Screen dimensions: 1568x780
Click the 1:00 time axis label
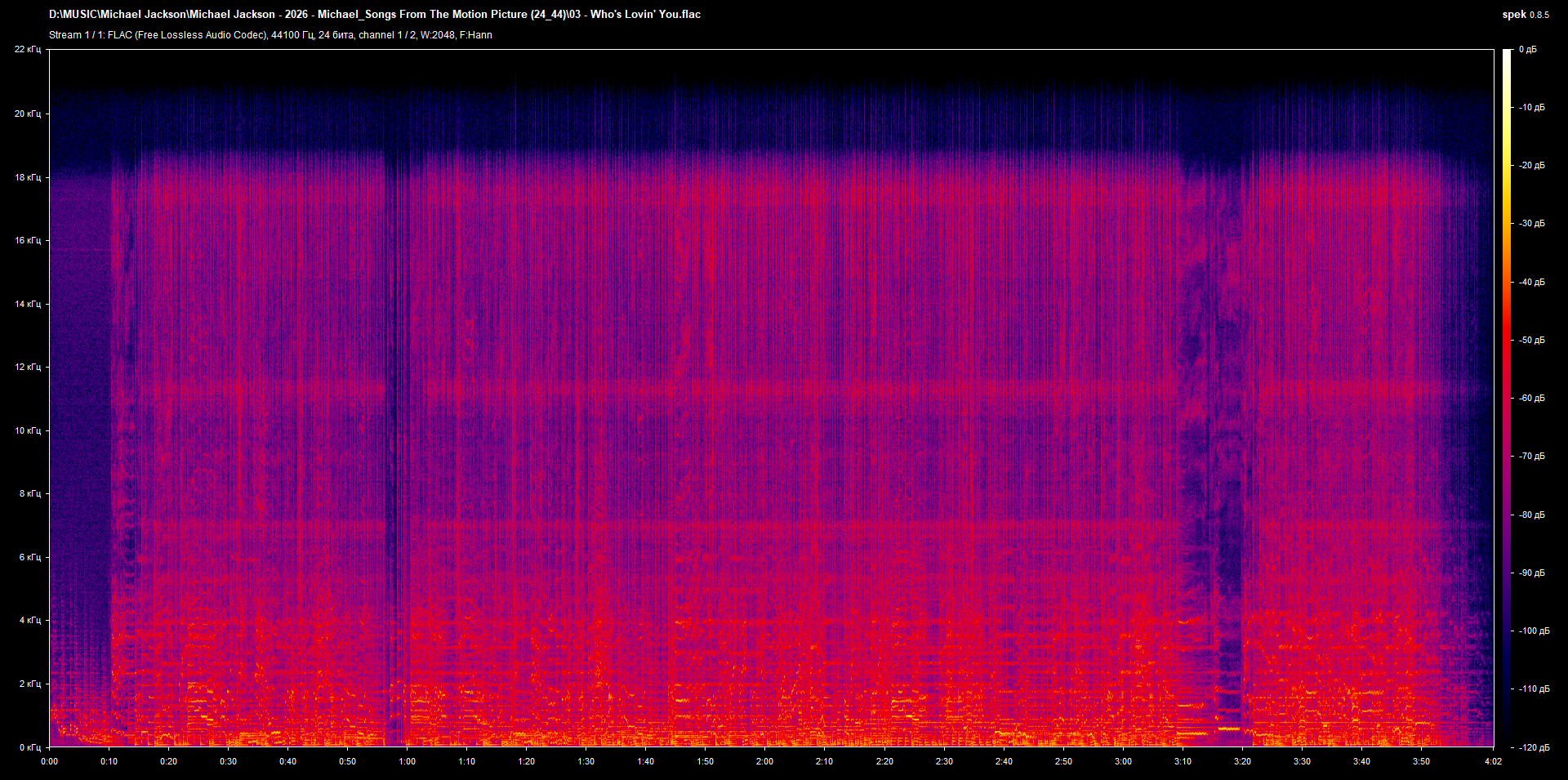pos(407,761)
